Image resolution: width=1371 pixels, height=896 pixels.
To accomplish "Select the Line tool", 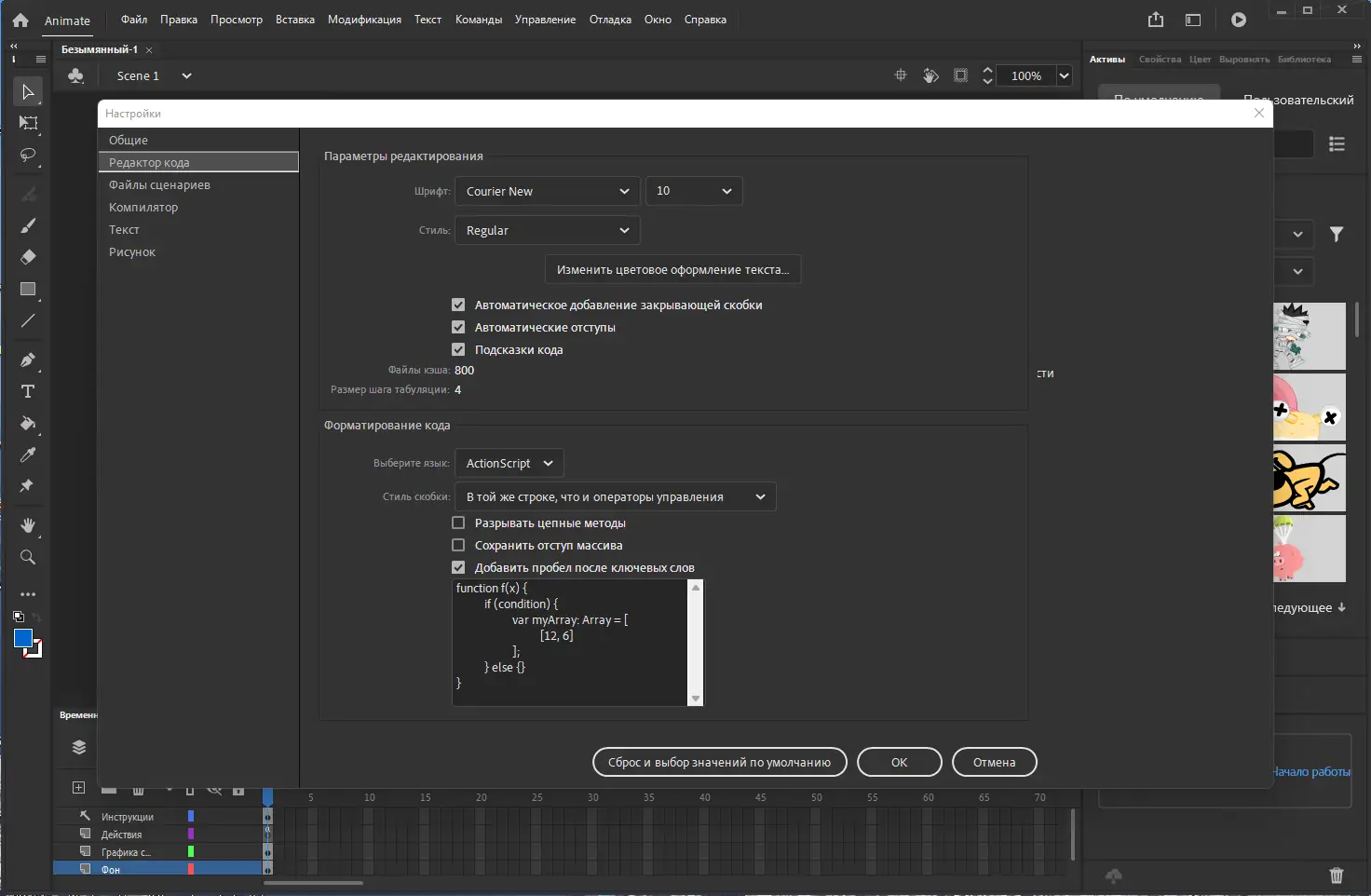I will coord(28,320).
